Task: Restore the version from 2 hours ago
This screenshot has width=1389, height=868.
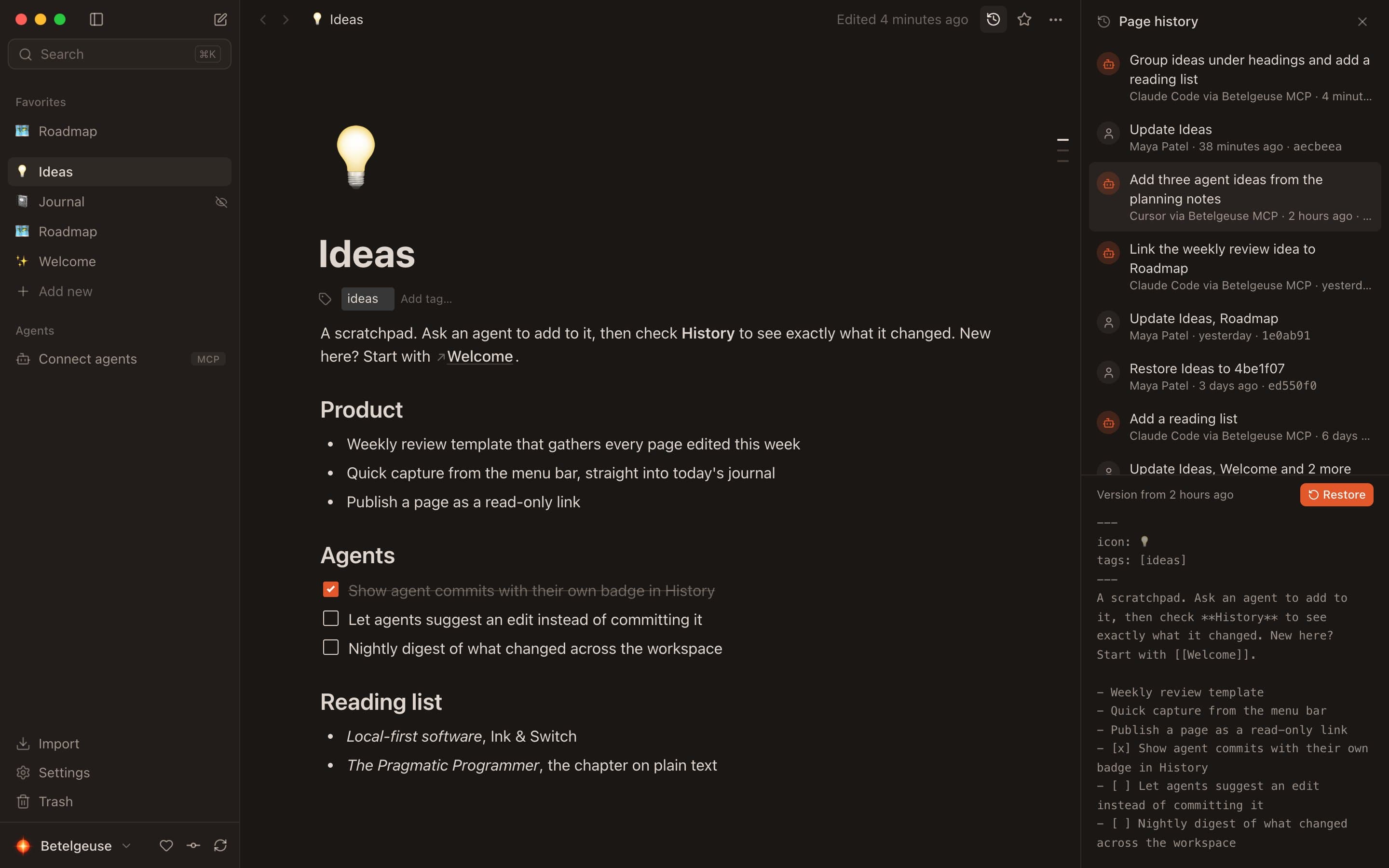Action: click(1336, 494)
